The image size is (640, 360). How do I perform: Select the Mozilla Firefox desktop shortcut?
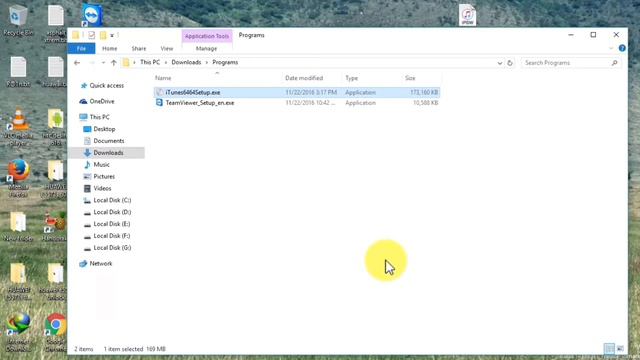point(18,178)
